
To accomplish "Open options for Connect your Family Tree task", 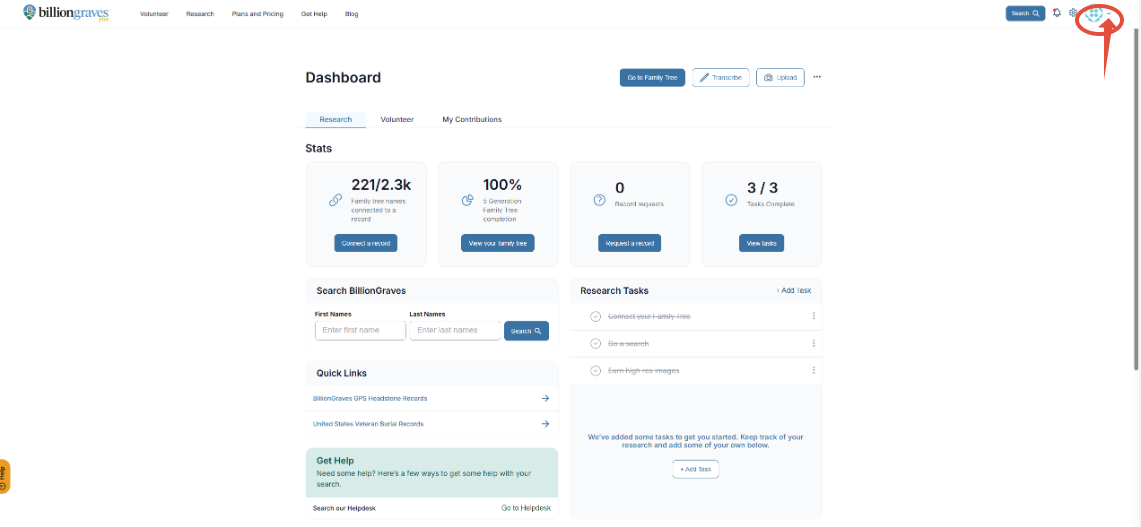I will coord(814,316).
